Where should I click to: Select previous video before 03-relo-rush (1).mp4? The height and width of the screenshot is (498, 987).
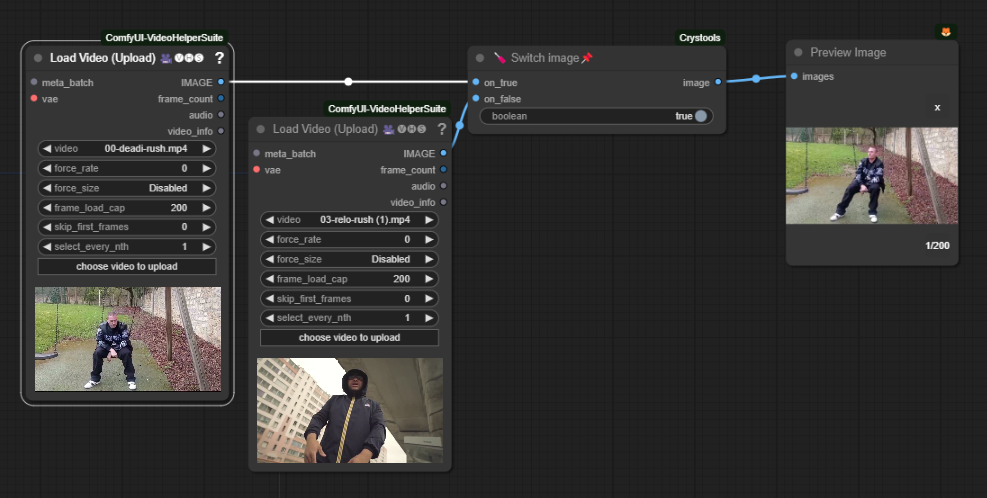click(269, 220)
